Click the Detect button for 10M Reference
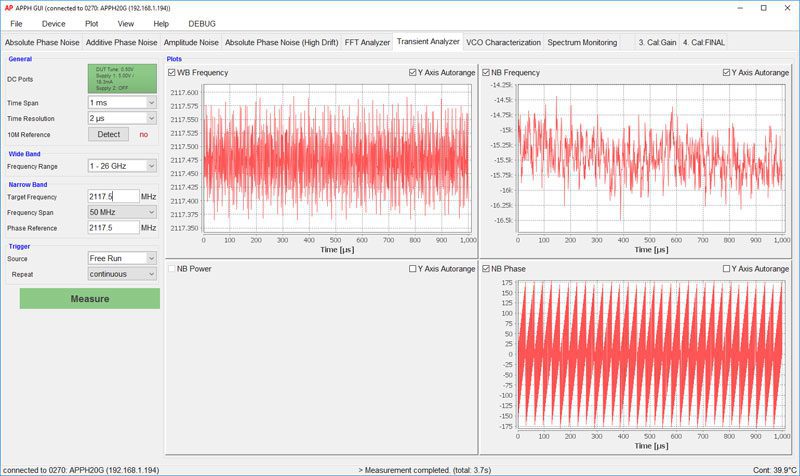The image size is (800, 476). [109, 134]
